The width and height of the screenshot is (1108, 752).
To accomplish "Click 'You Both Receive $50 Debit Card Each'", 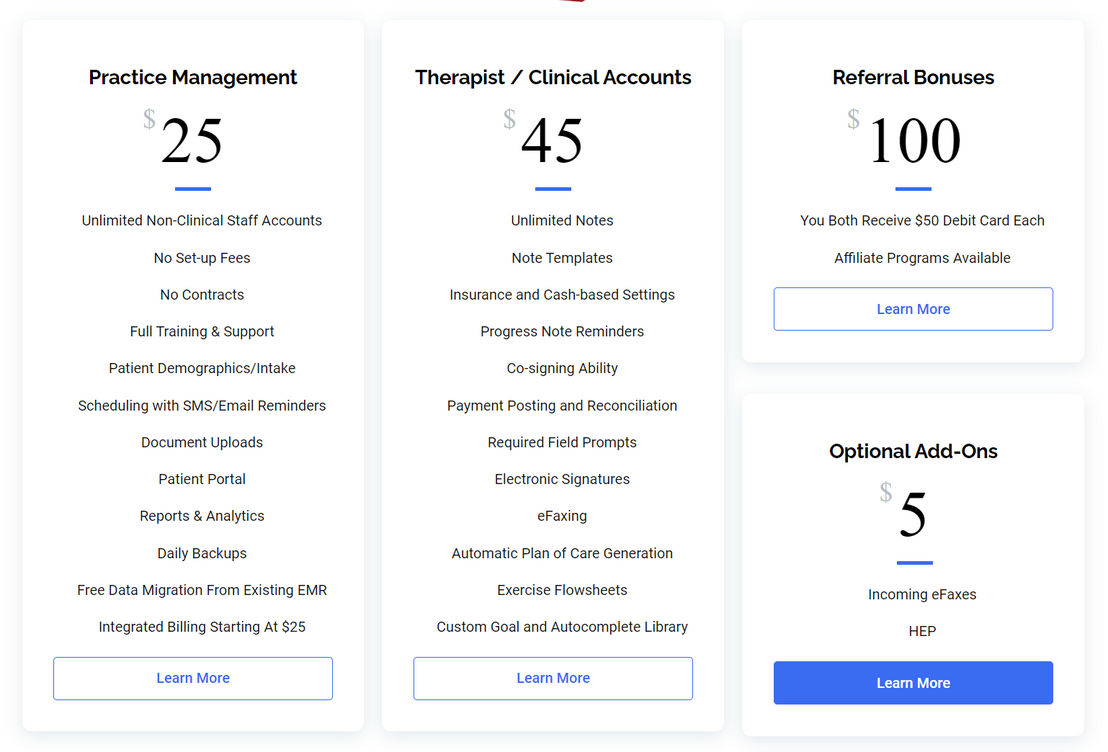I will tap(922, 221).
